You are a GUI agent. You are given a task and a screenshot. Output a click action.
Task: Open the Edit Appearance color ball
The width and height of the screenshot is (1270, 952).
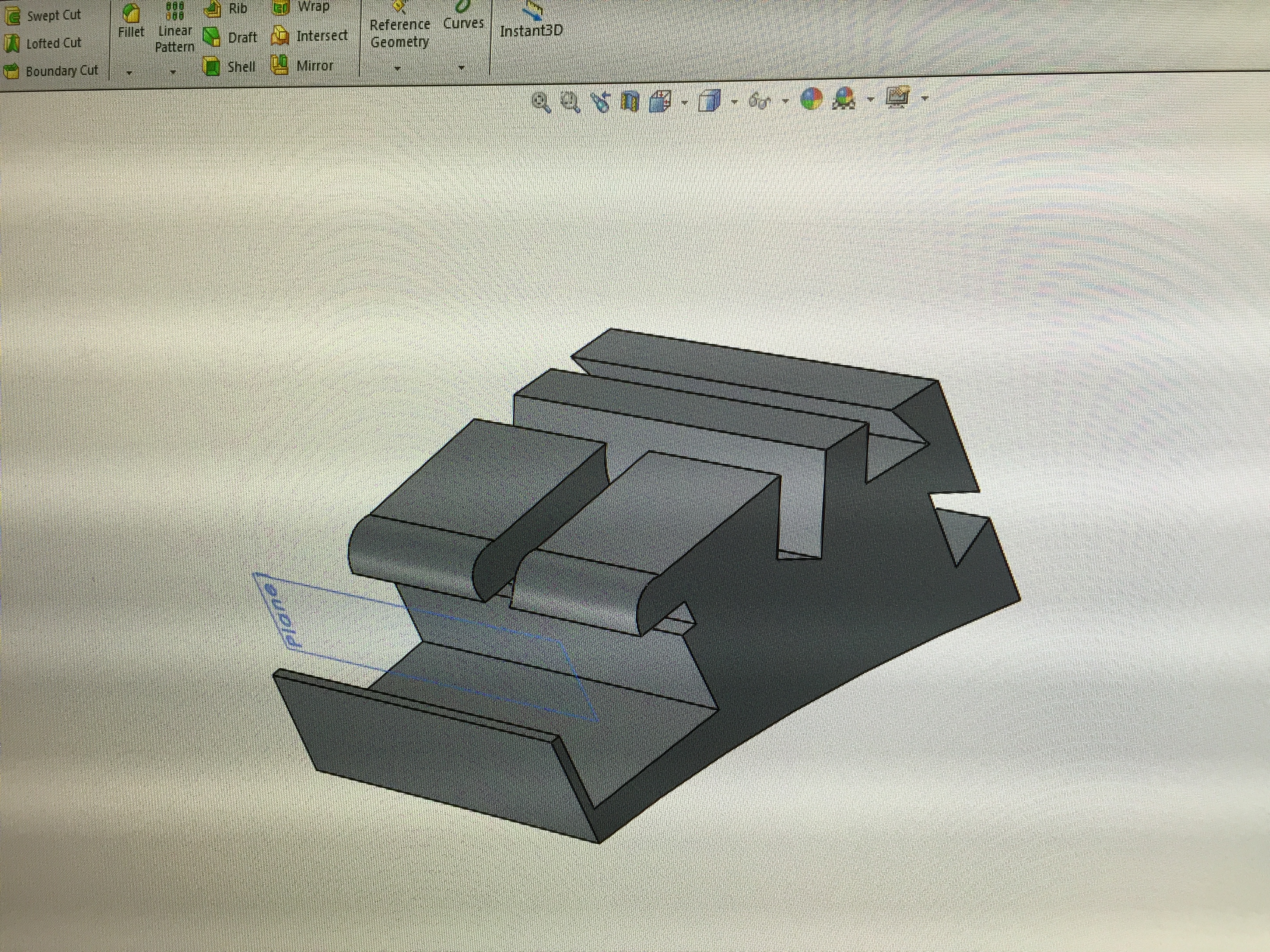point(811,99)
